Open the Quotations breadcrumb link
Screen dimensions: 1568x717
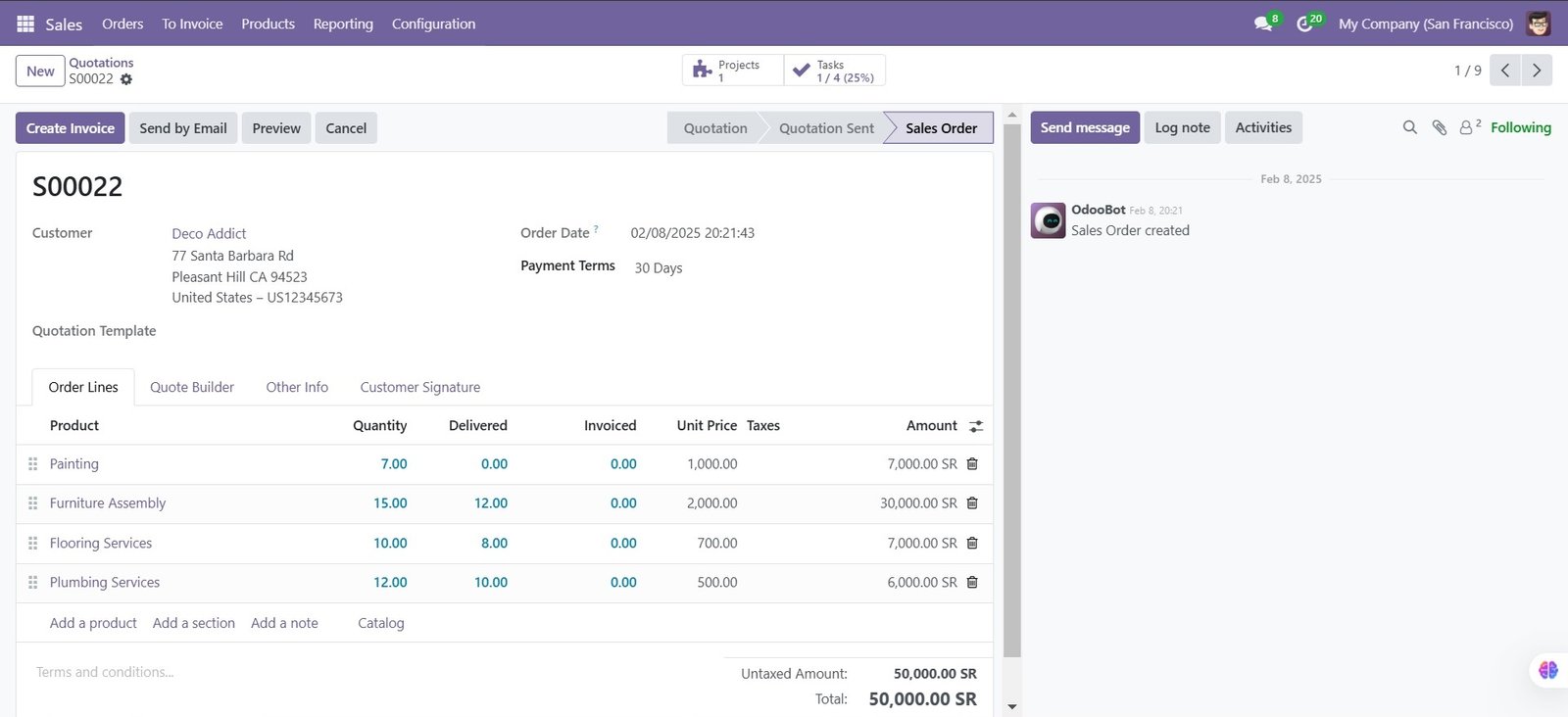[101, 63]
